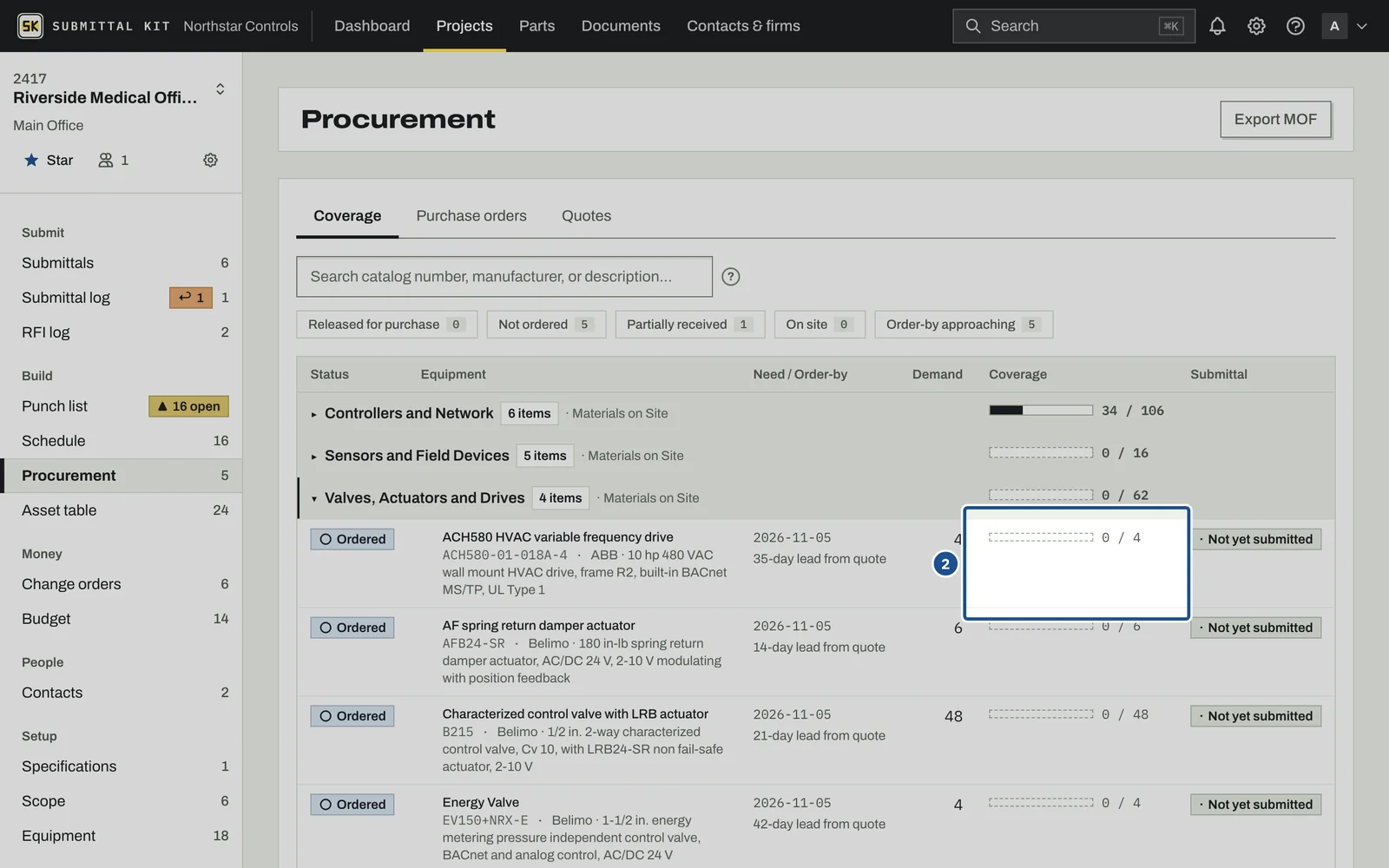
Task: Click the 16 open warning badge
Action: (x=188, y=406)
